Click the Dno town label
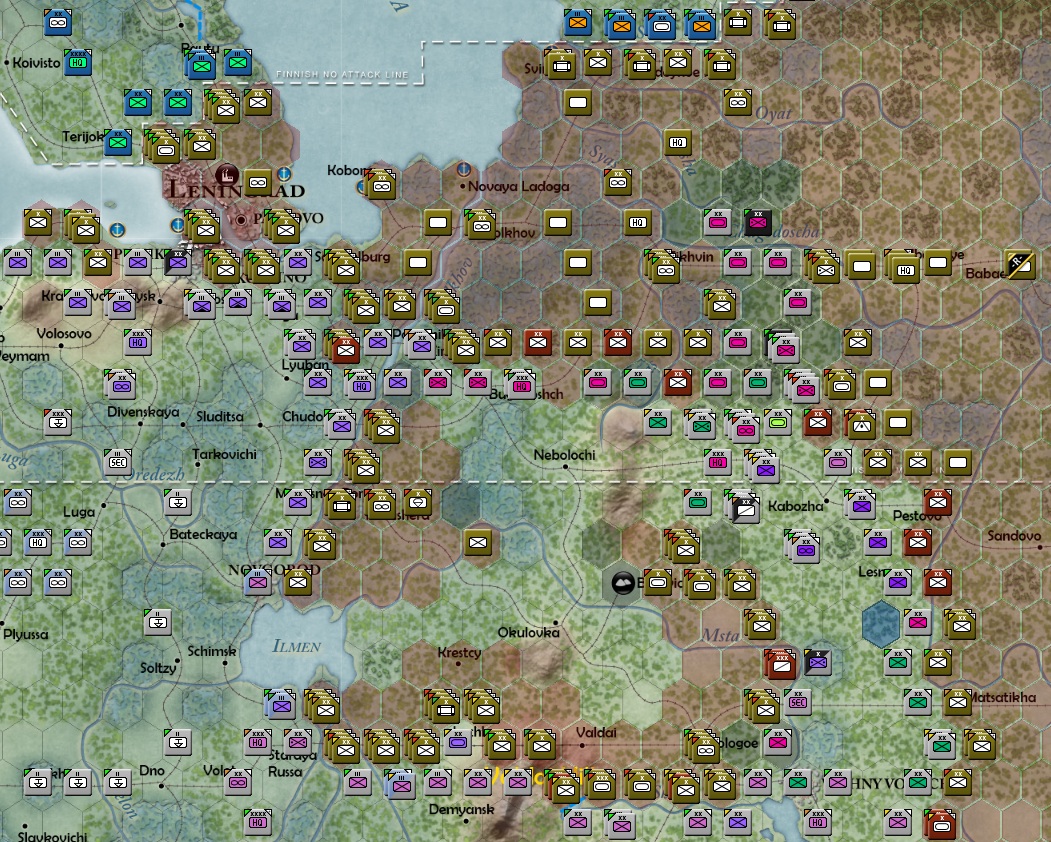1051x842 pixels. pyautogui.click(x=151, y=771)
